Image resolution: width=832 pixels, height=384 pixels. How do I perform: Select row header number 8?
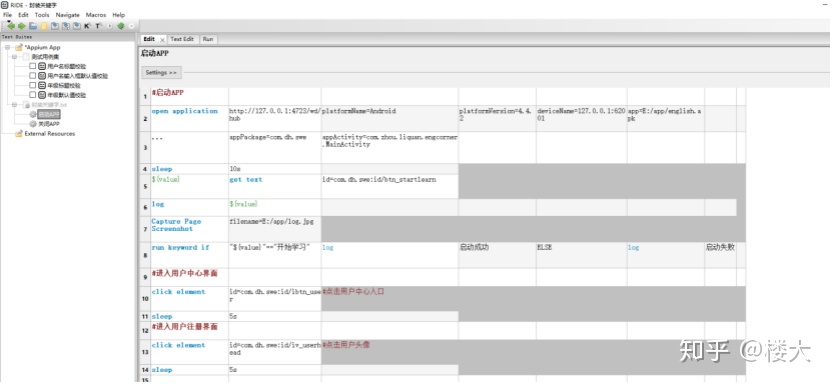coord(145,255)
